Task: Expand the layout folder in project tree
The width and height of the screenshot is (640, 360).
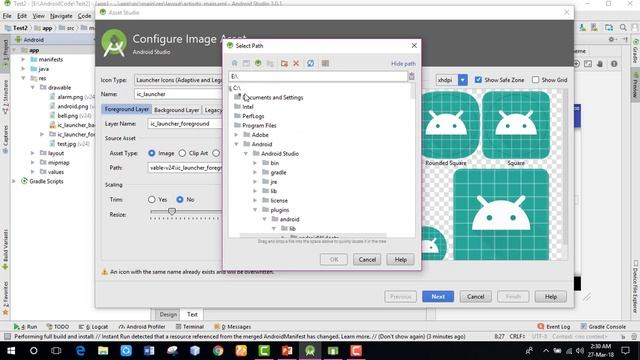Action: pos(33,153)
